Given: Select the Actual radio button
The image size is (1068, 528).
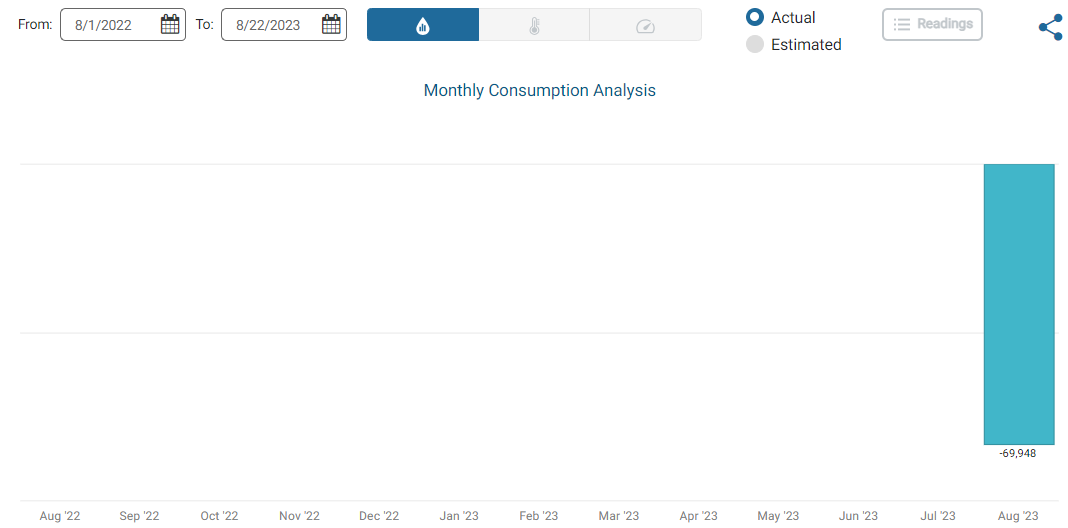Looking at the screenshot, I should pyautogui.click(x=755, y=17).
